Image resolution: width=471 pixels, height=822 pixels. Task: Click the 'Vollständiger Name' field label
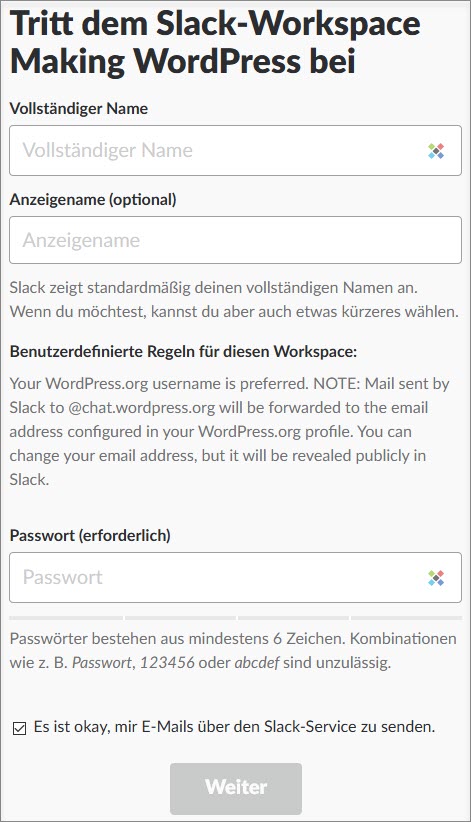pos(79,109)
